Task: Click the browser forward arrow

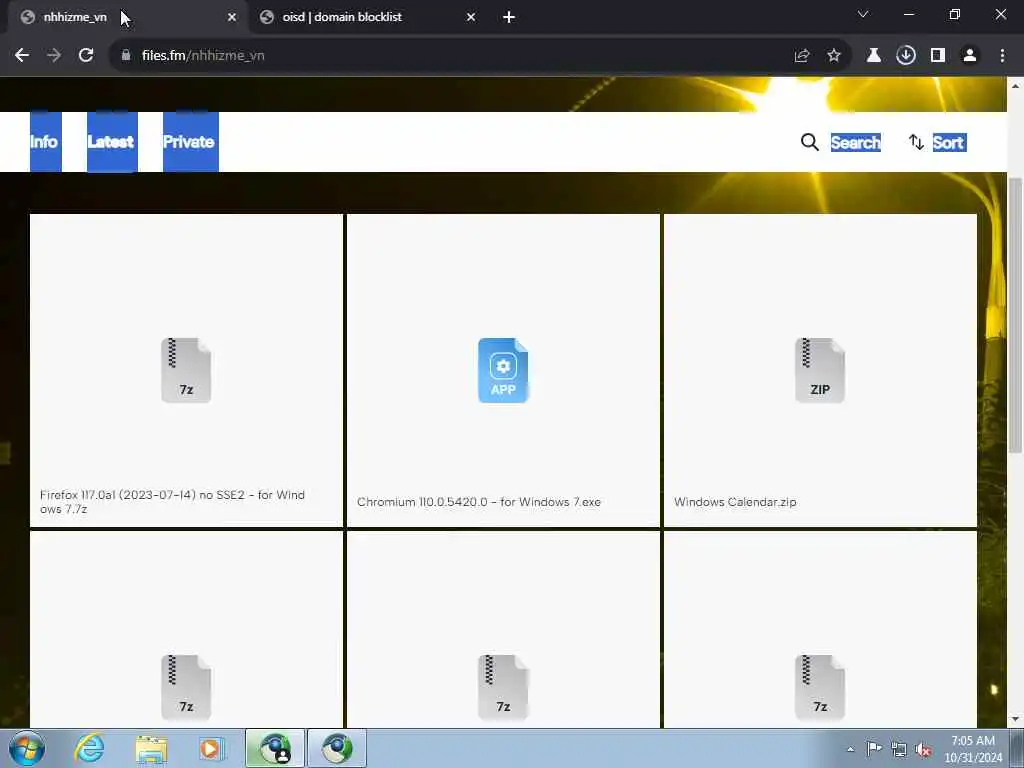Action: (54, 56)
